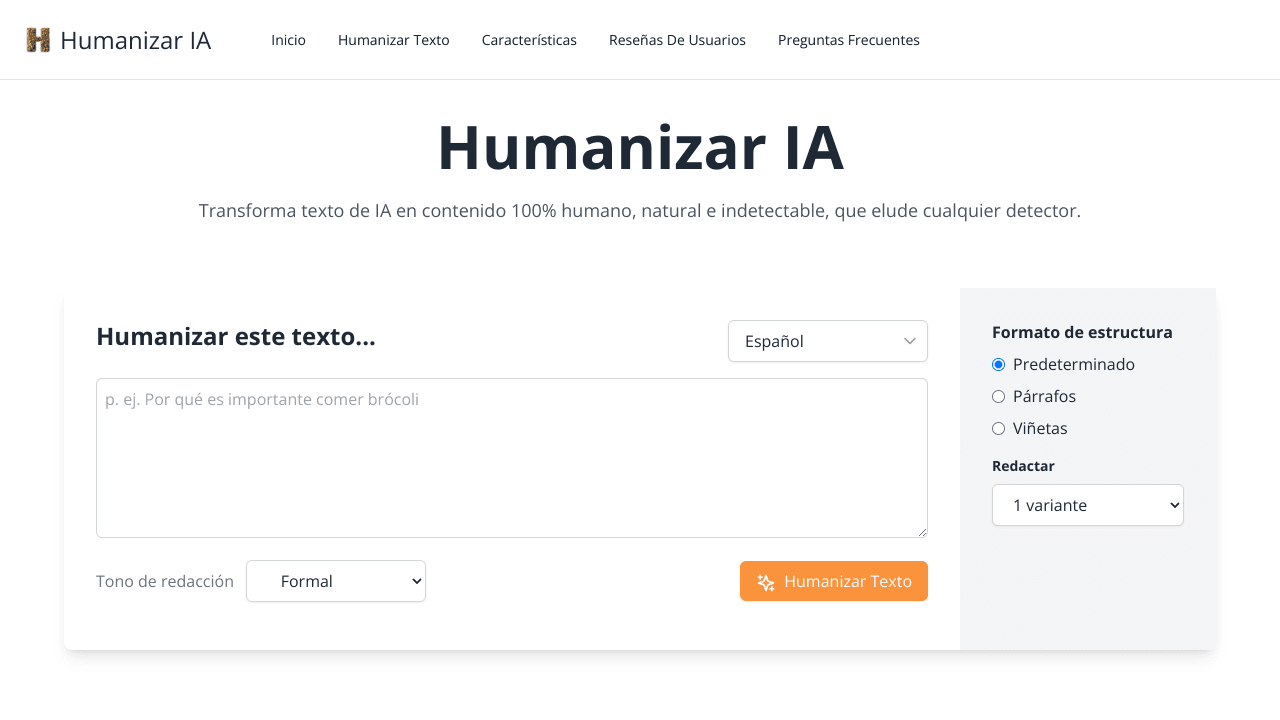
Task: Click the 'Formato de estructura' label
Action: (x=1082, y=333)
